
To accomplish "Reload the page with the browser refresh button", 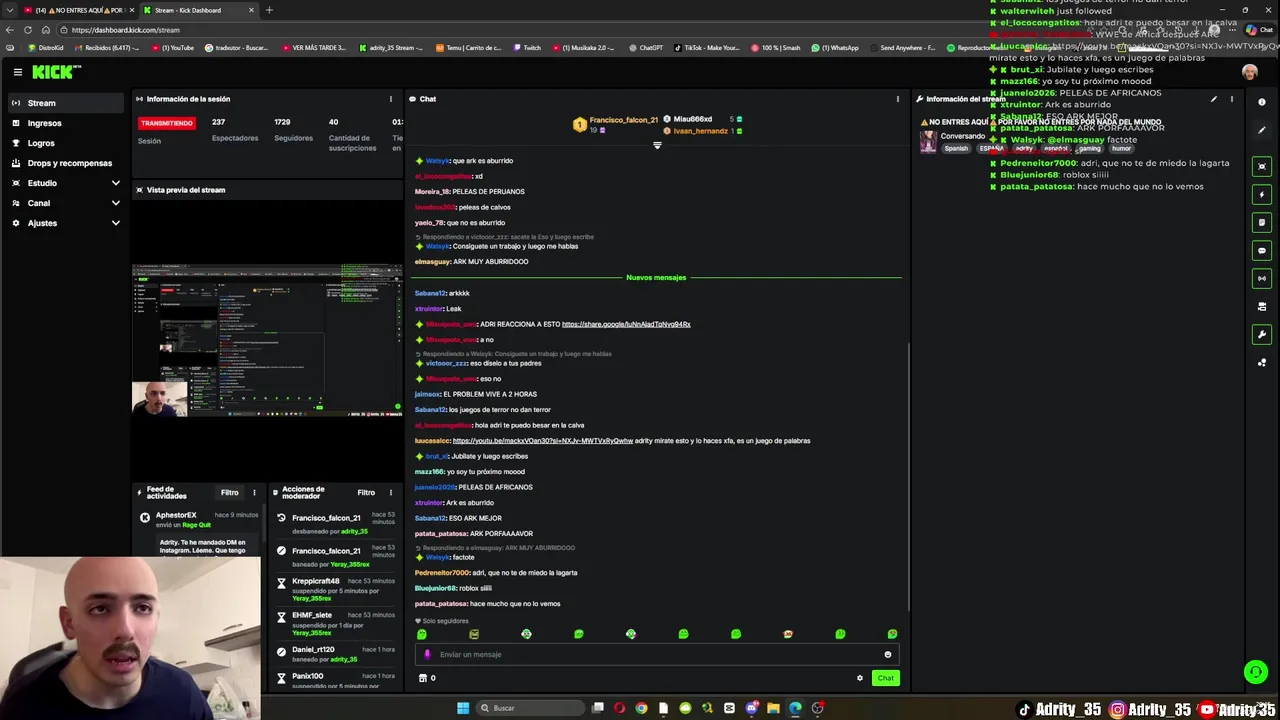I will tap(27, 30).
